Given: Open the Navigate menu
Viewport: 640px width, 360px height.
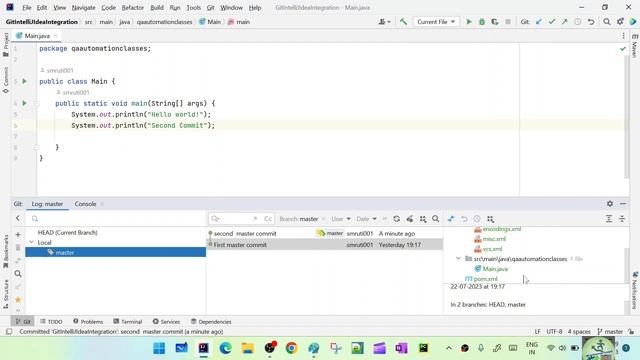Looking at the screenshot, I should pyautogui.click(x=83, y=7).
